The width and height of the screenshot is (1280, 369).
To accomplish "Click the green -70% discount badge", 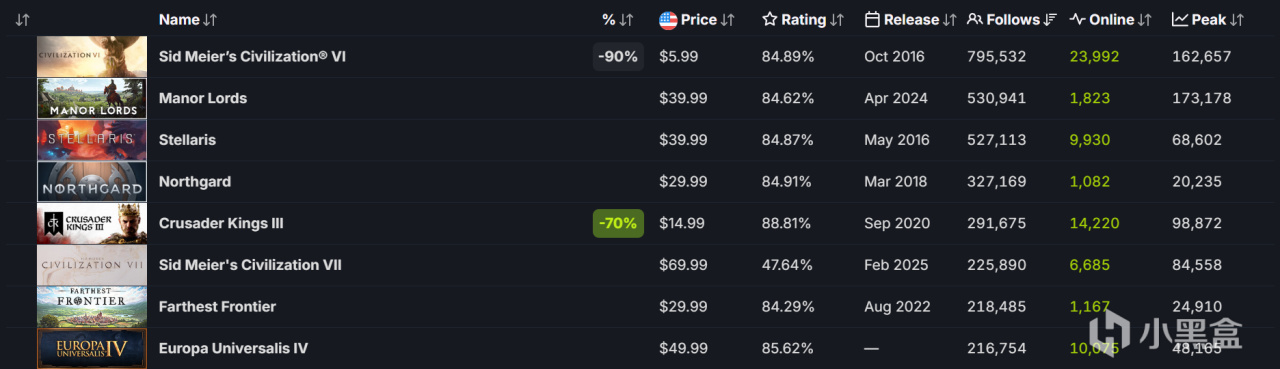I will 618,223.
